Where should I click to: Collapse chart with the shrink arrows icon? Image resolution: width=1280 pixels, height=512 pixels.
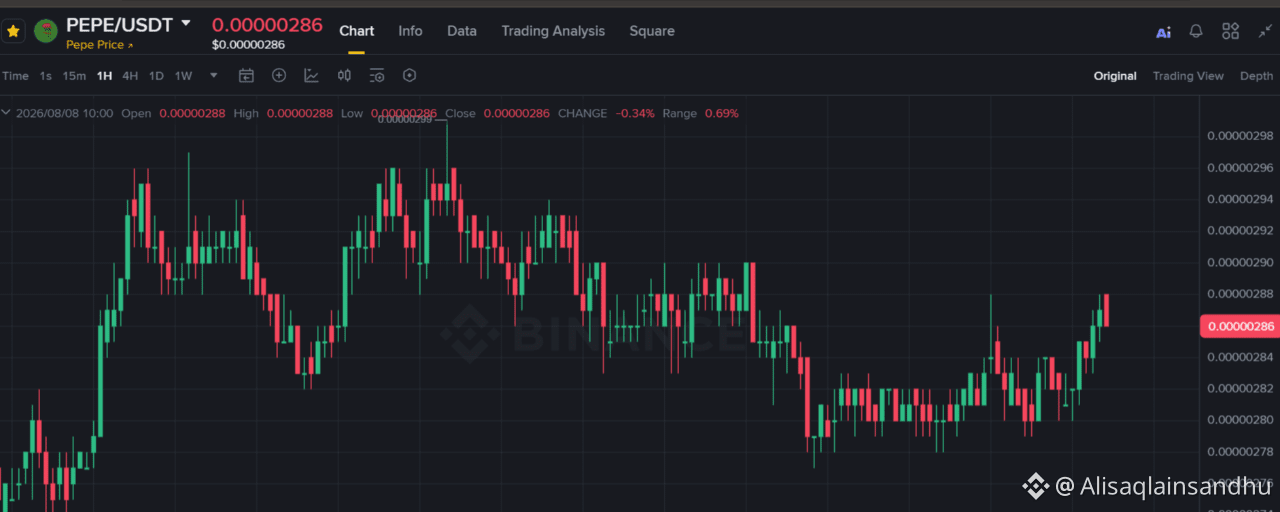(1265, 31)
